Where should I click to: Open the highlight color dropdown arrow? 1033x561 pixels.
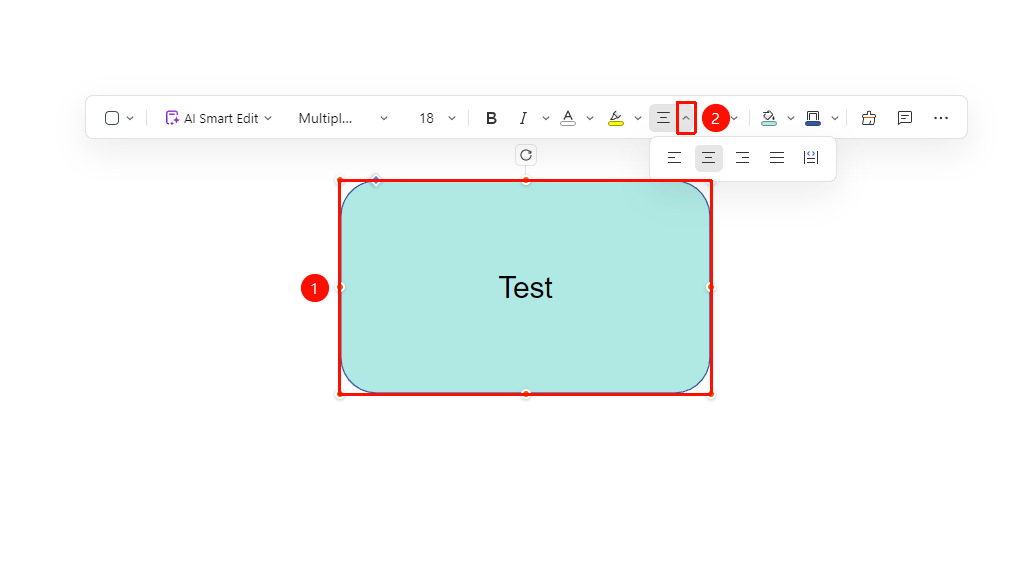point(638,119)
